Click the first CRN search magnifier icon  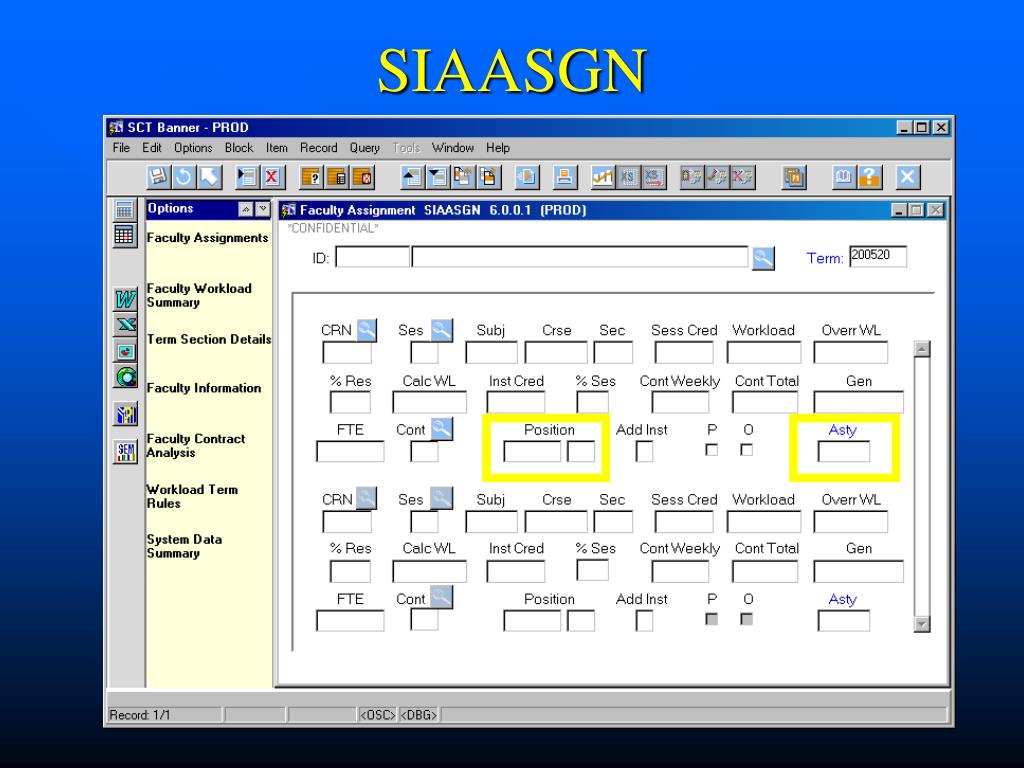(366, 330)
